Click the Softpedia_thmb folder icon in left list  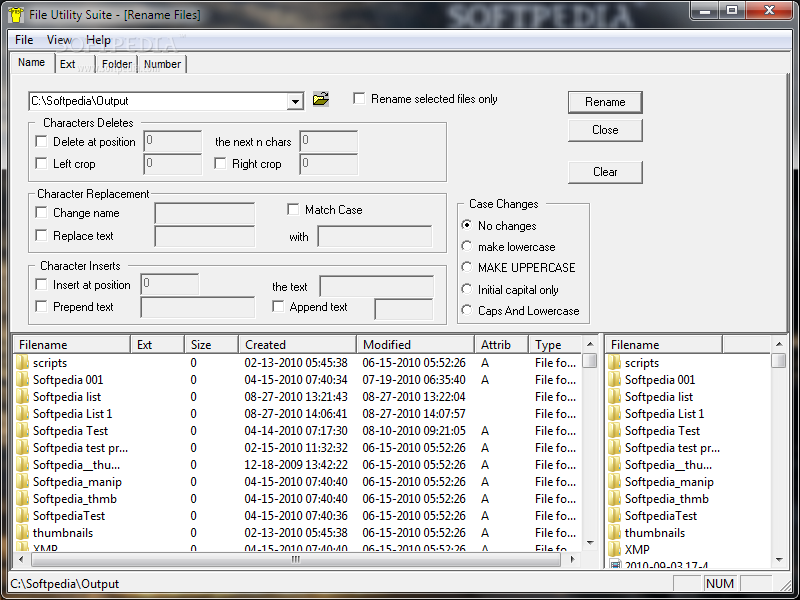(x=22, y=498)
